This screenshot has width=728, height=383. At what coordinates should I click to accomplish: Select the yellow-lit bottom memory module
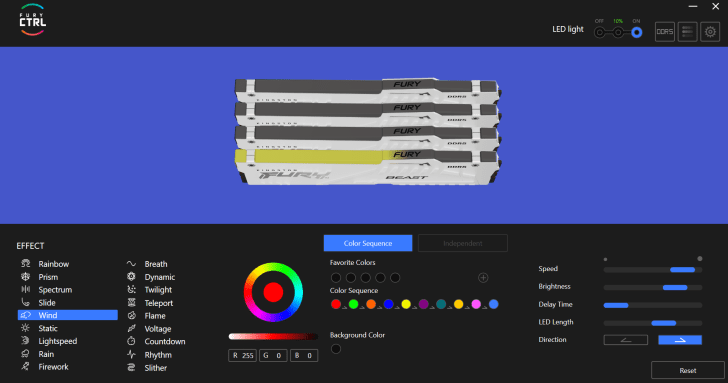[x=367, y=167]
